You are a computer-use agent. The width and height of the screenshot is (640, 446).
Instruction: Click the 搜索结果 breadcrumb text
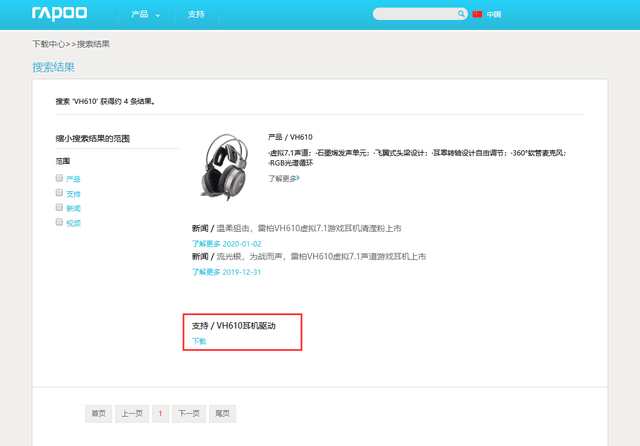click(x=93, y=44)
